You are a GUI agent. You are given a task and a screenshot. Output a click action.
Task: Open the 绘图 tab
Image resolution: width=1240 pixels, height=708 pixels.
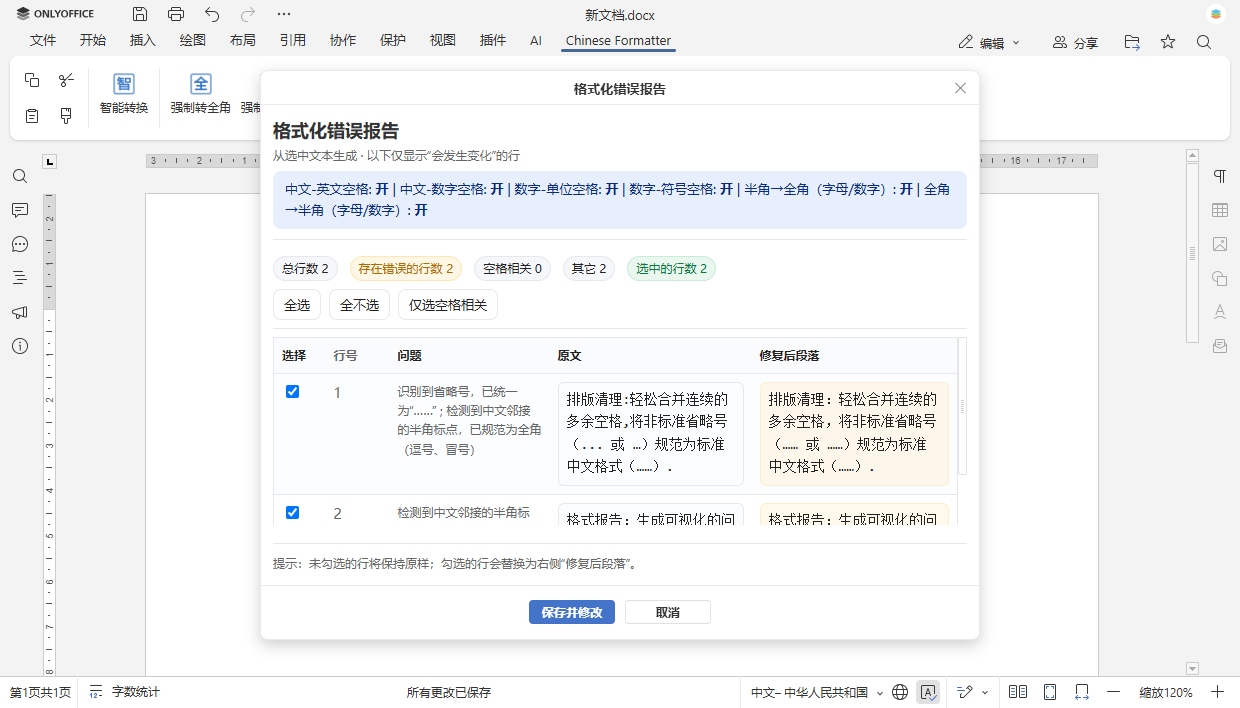(193, 41)
